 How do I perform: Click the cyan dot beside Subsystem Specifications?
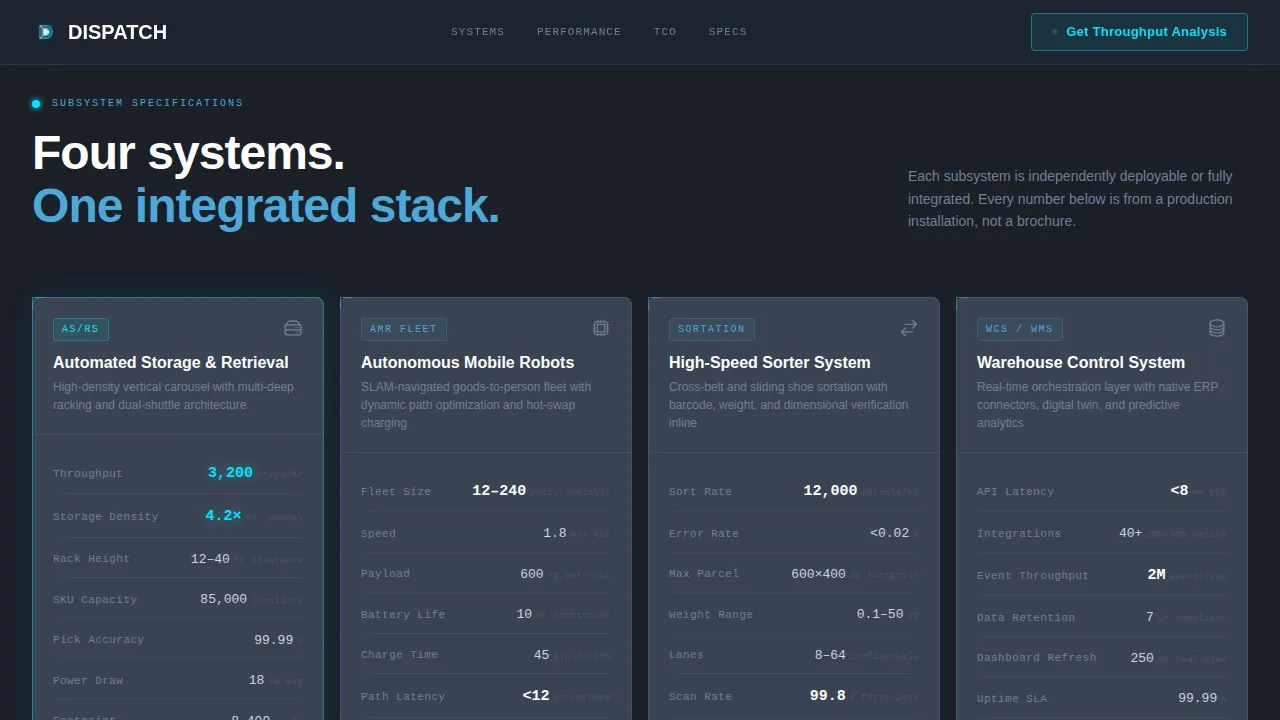pos(36,103)
